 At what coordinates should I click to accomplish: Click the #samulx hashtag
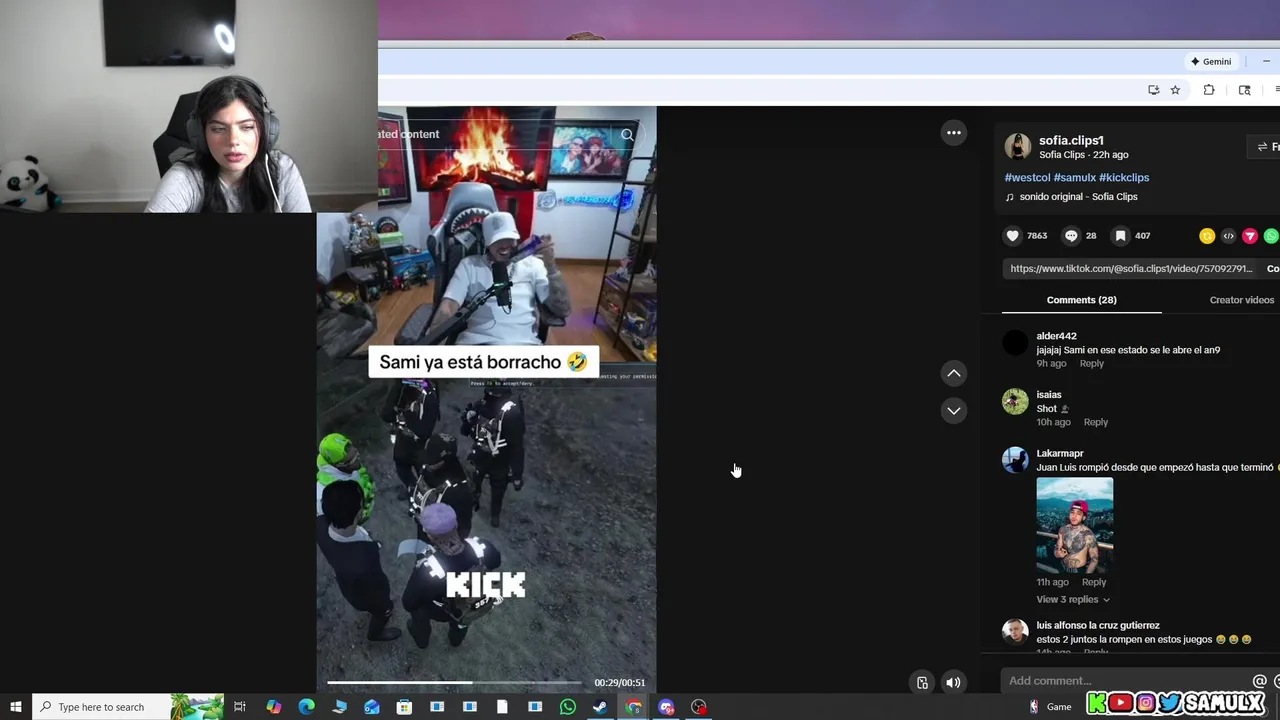point(1075,178)
